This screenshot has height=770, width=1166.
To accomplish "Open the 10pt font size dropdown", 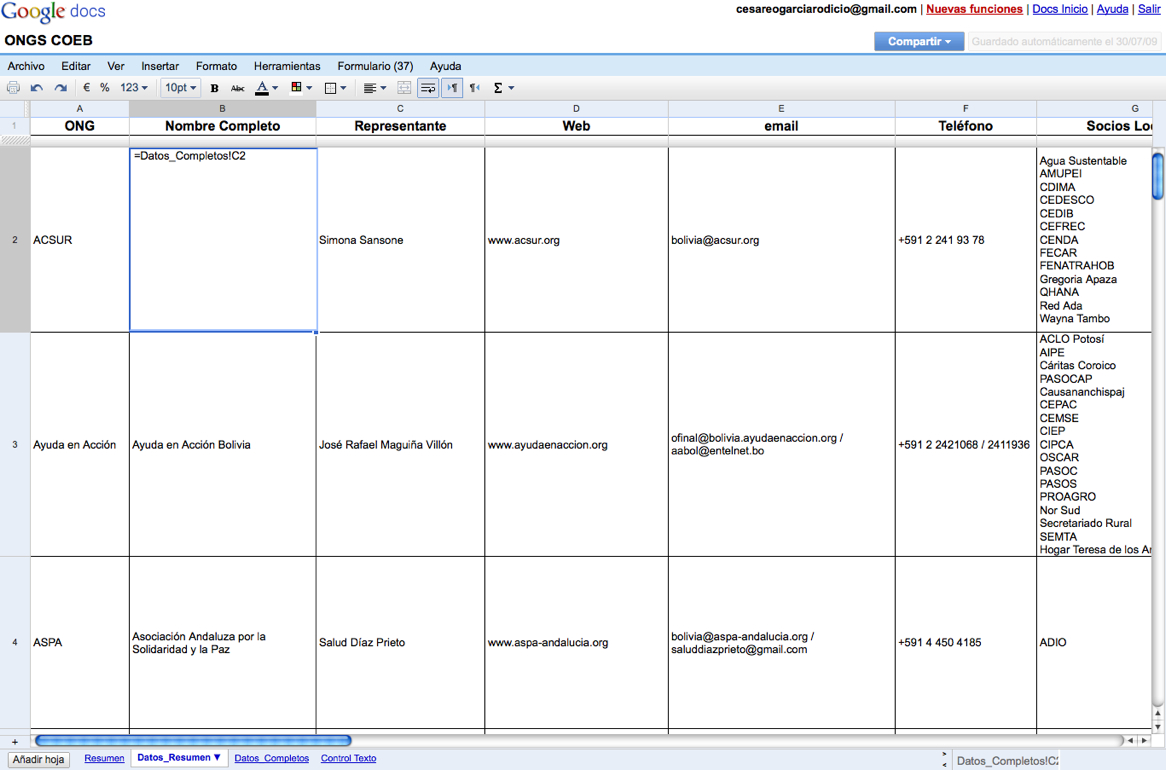I will pyautogui.click(x=181, y=88).
